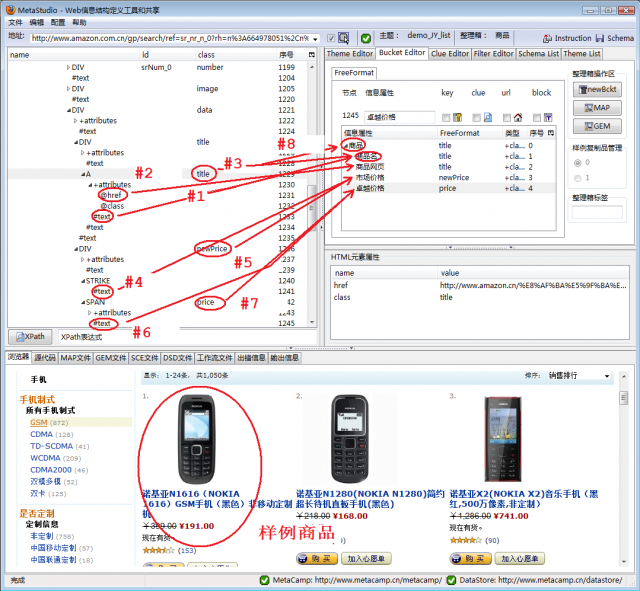This screenshot has height=591, width=640.
Task: Select sample copy radio option 1
Action: tap(578, 178)
